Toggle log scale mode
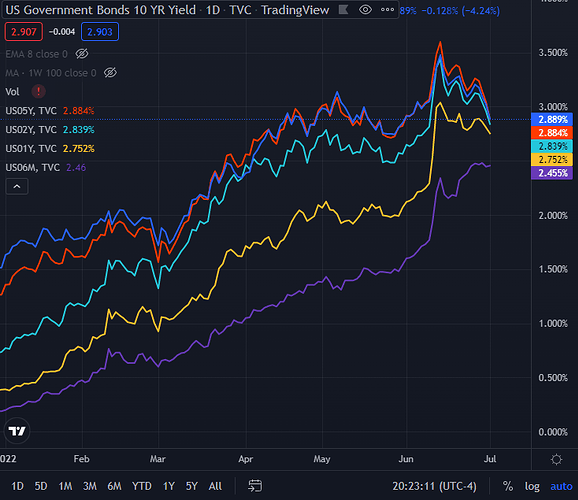This screenshot has height=500, width=578. tap(532, 486)
